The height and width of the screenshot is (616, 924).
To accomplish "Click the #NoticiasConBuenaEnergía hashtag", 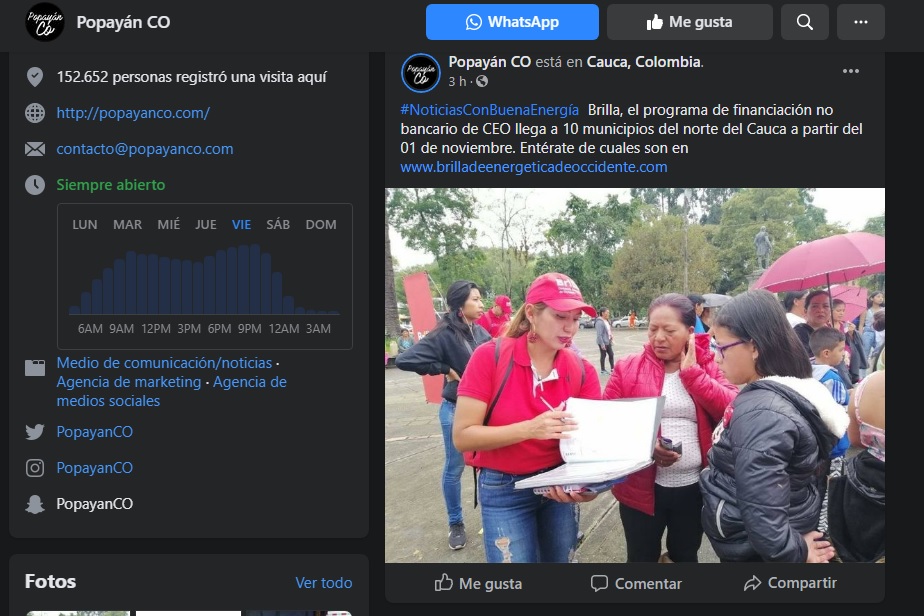I will [490, 110].
